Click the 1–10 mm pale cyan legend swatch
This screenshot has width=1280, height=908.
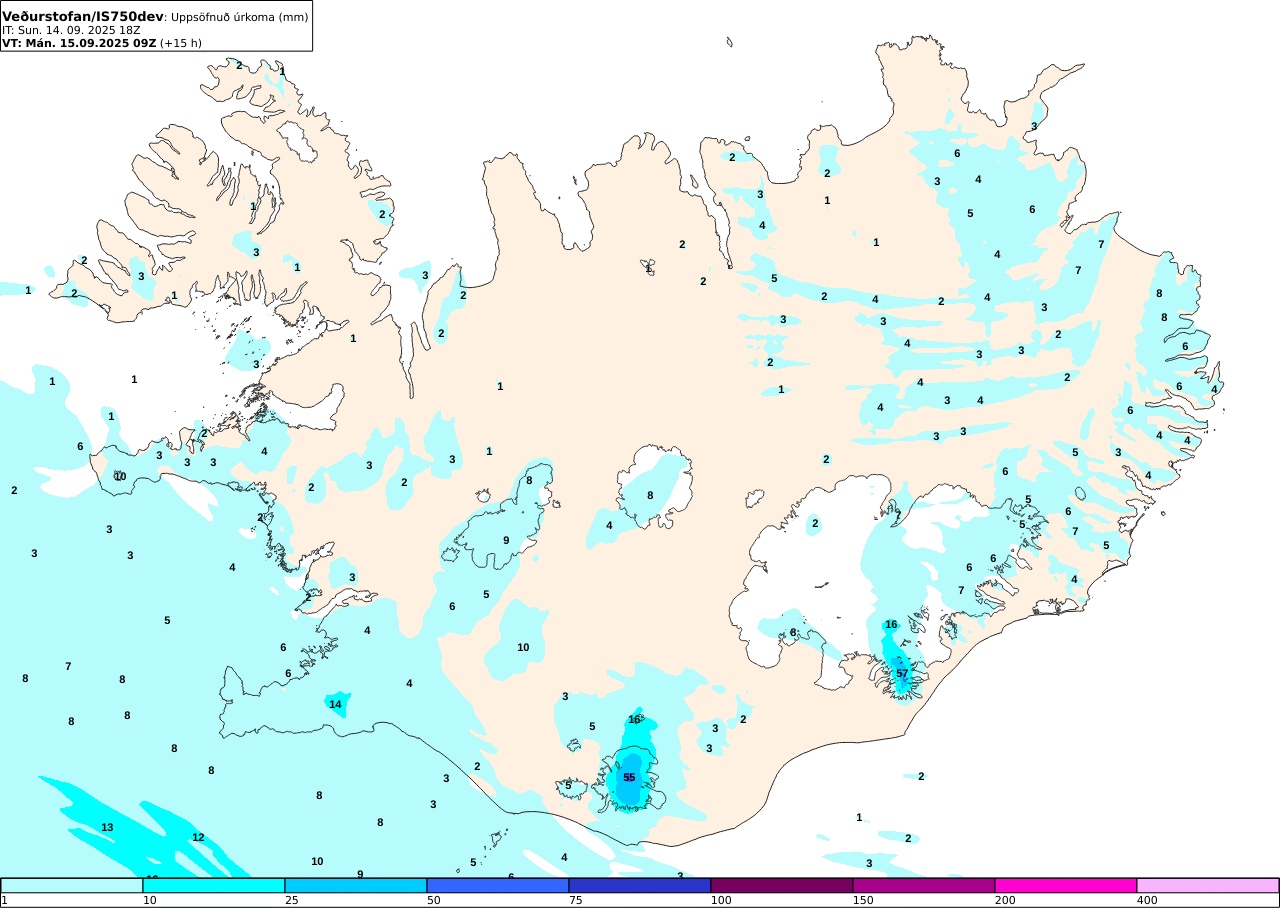72,885
